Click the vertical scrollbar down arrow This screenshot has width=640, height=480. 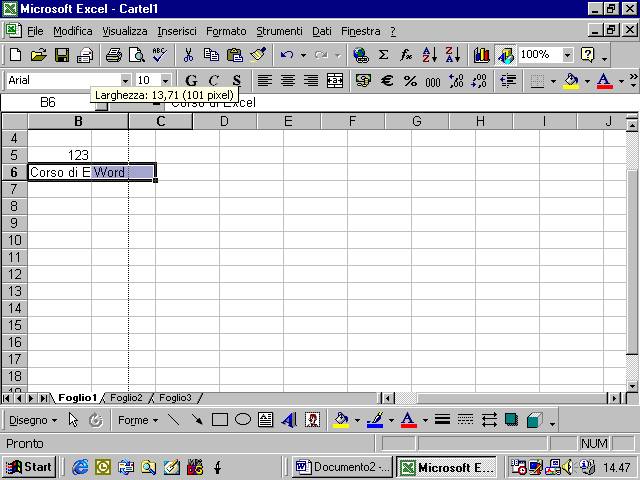click(x=632, y=386)
